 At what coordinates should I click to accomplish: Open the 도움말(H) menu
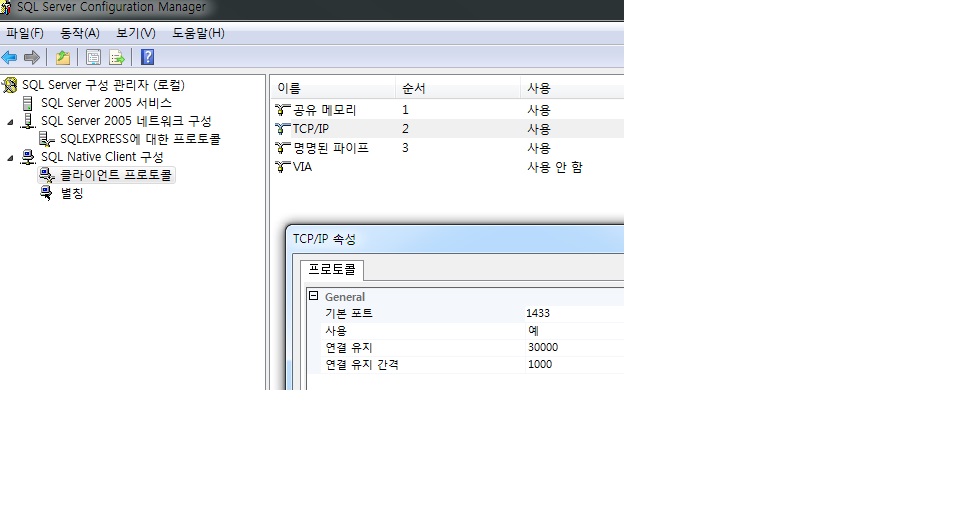(198, 33)
